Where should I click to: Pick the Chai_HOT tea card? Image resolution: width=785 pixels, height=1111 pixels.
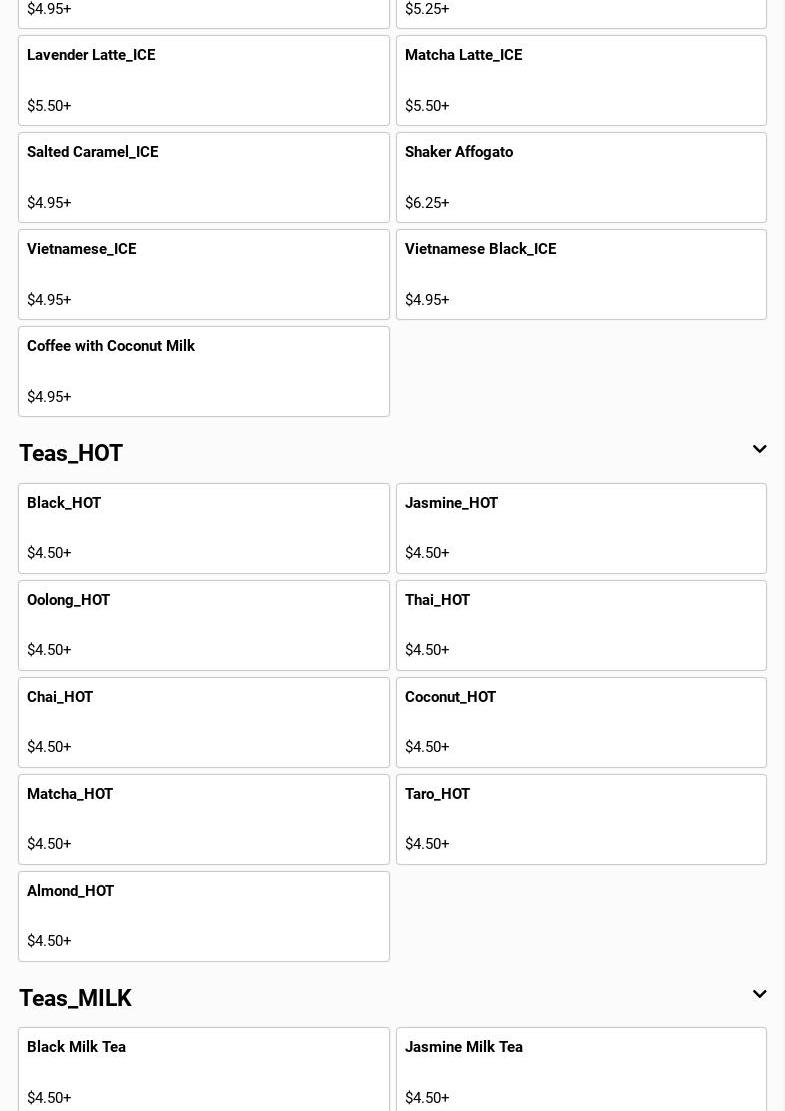(x=204, y=723)
